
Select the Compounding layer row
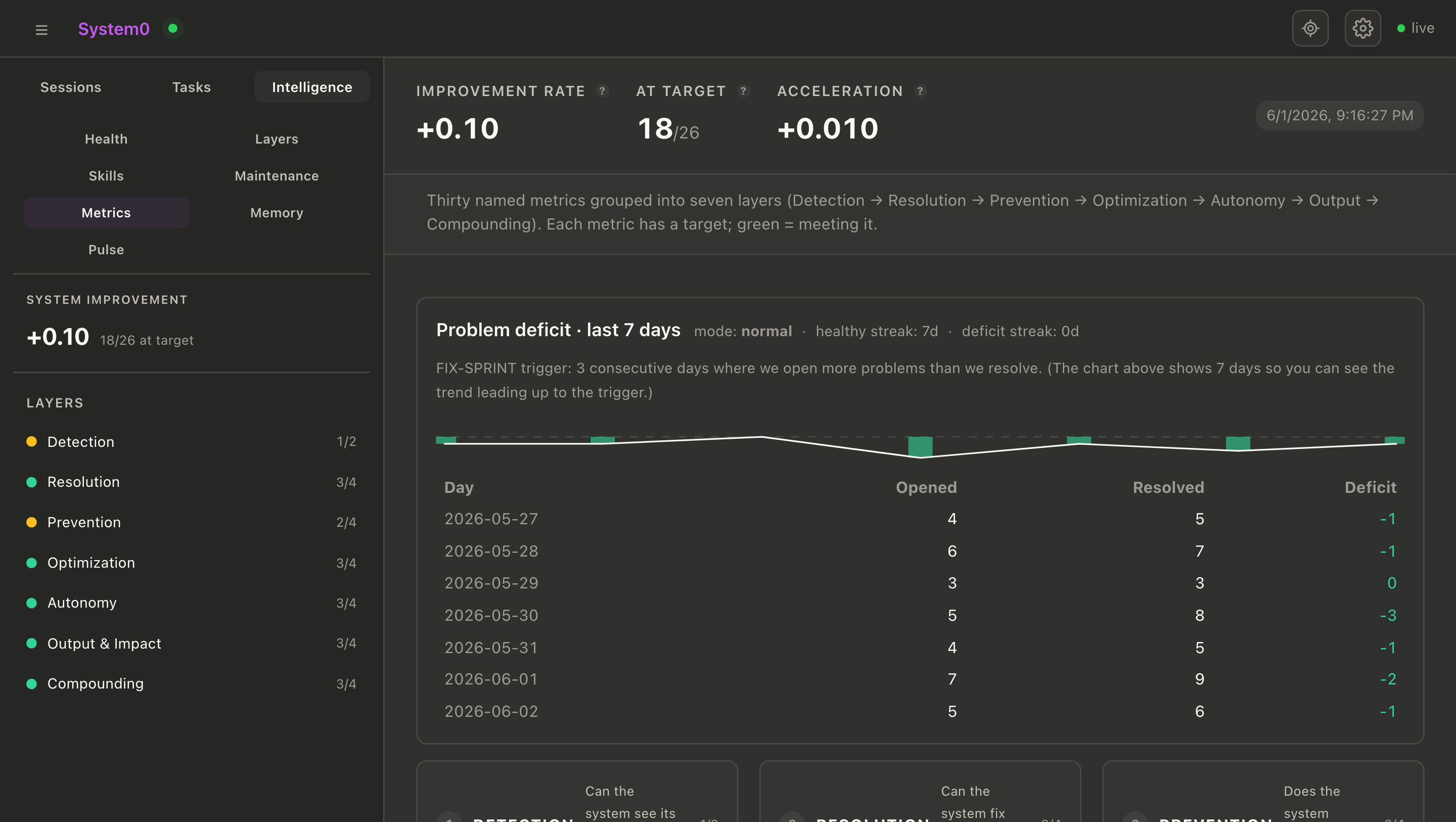(192, 683)
